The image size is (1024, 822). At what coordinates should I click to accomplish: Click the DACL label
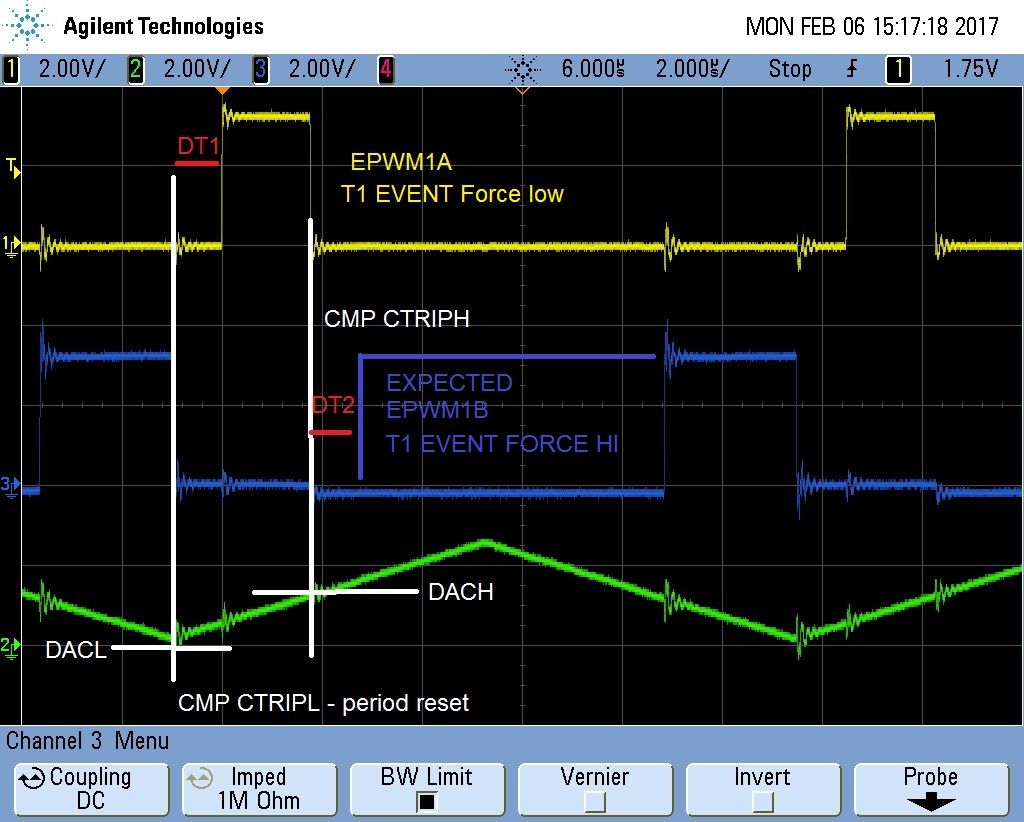(76, 650)
